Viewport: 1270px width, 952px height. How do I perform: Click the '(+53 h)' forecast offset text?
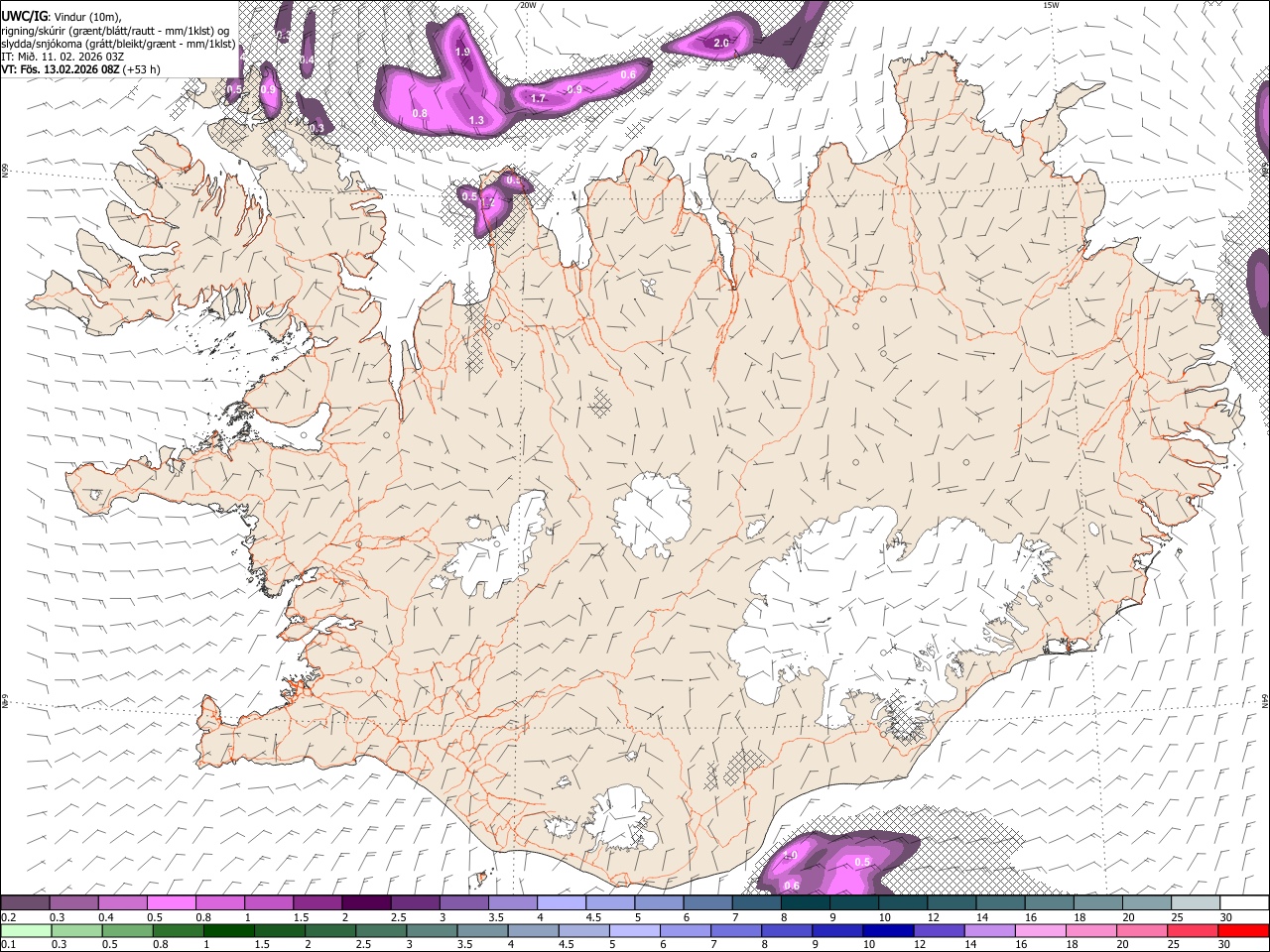[142, 69]
